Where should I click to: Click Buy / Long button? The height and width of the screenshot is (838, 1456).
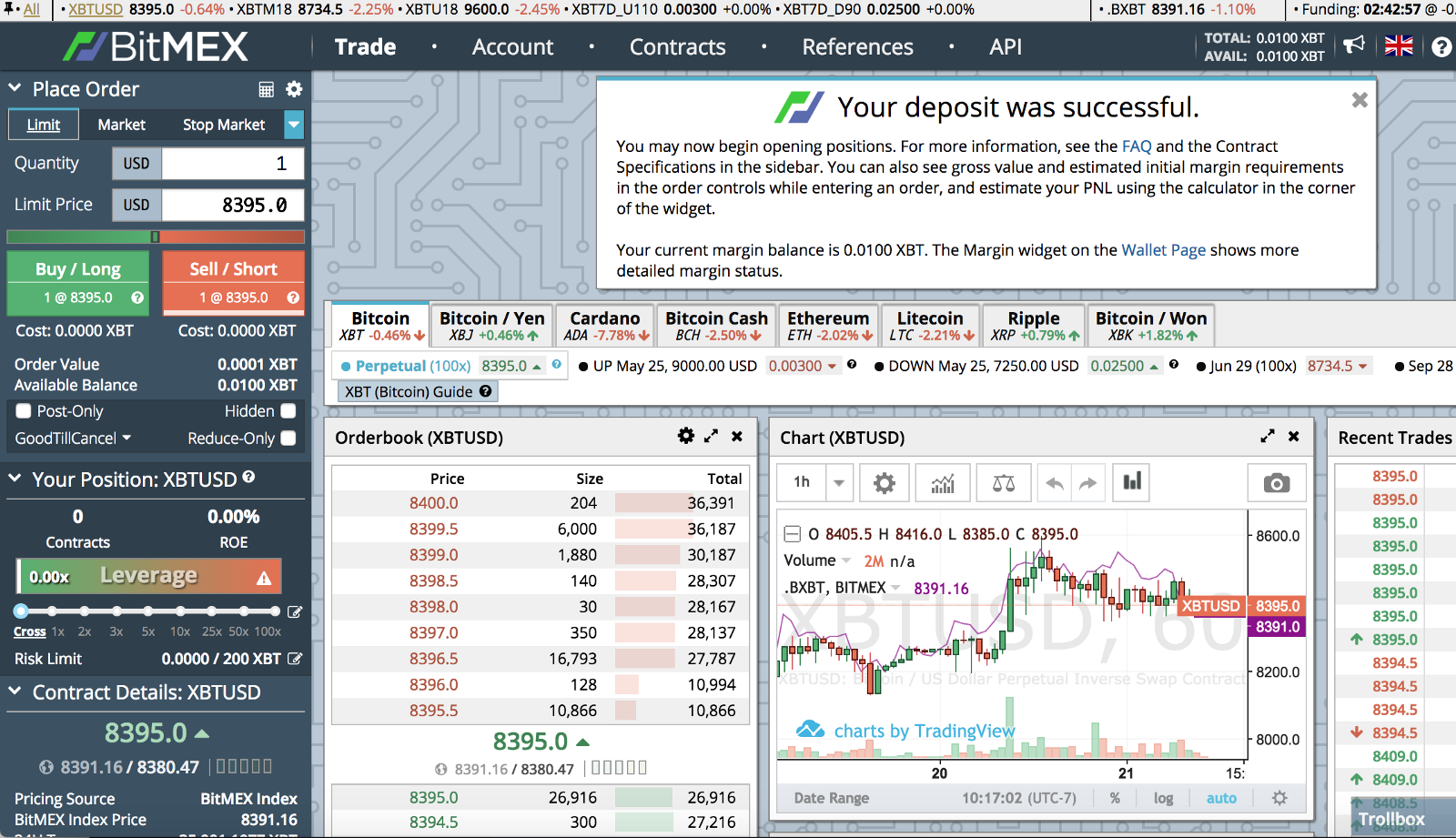tap(77, 282)
